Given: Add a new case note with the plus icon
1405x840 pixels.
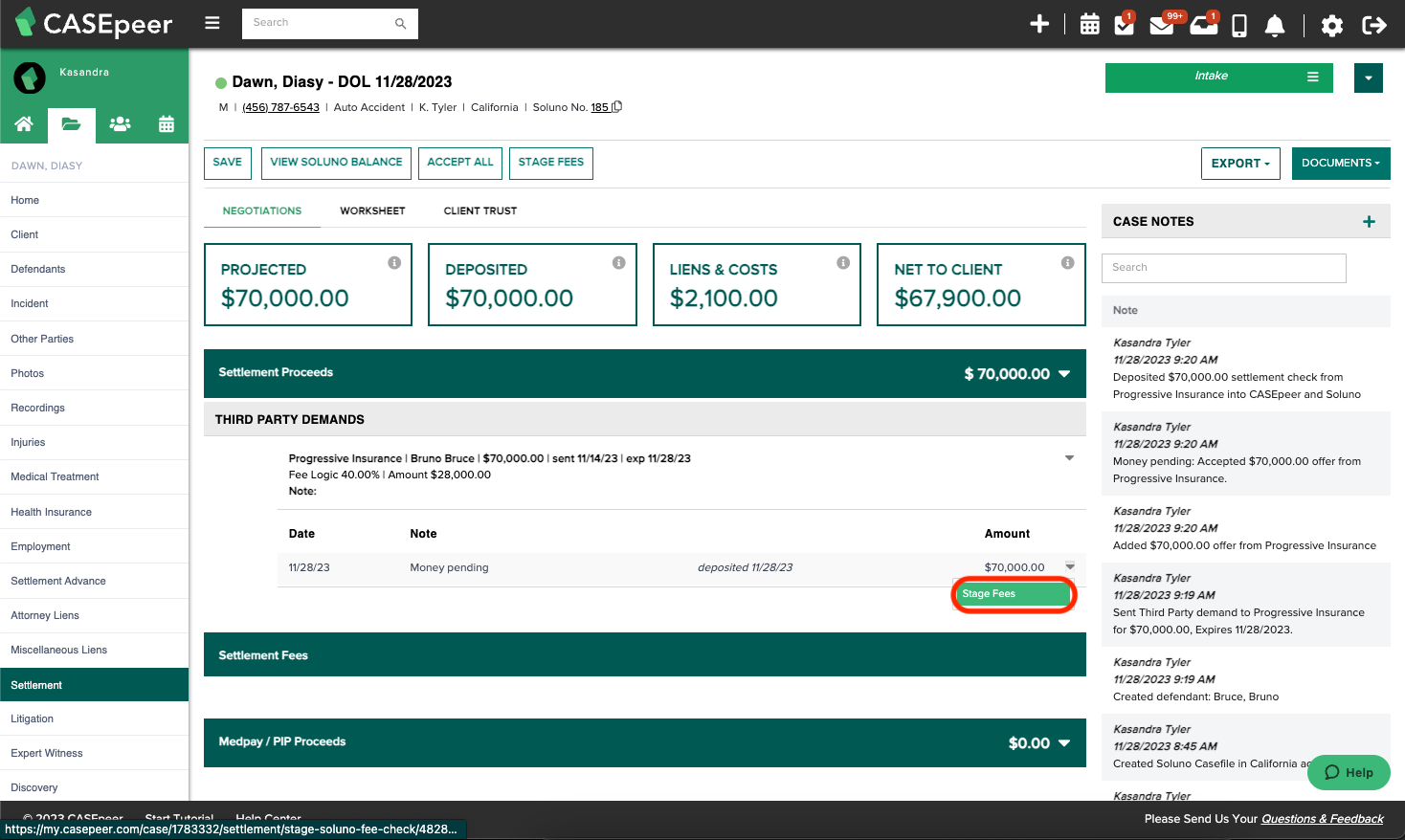Looking at the screenshot, I should (1370, 222).
